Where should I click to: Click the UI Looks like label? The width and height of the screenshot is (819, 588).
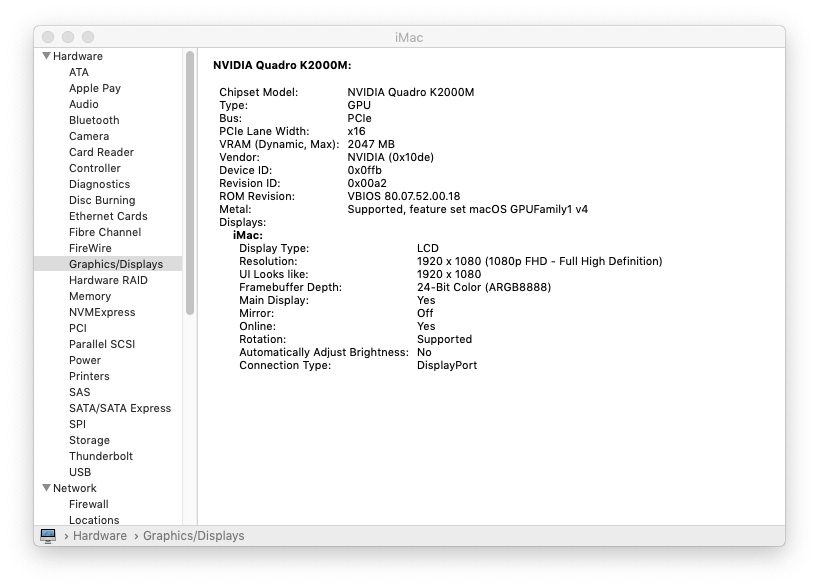click(x=274, y=275)
